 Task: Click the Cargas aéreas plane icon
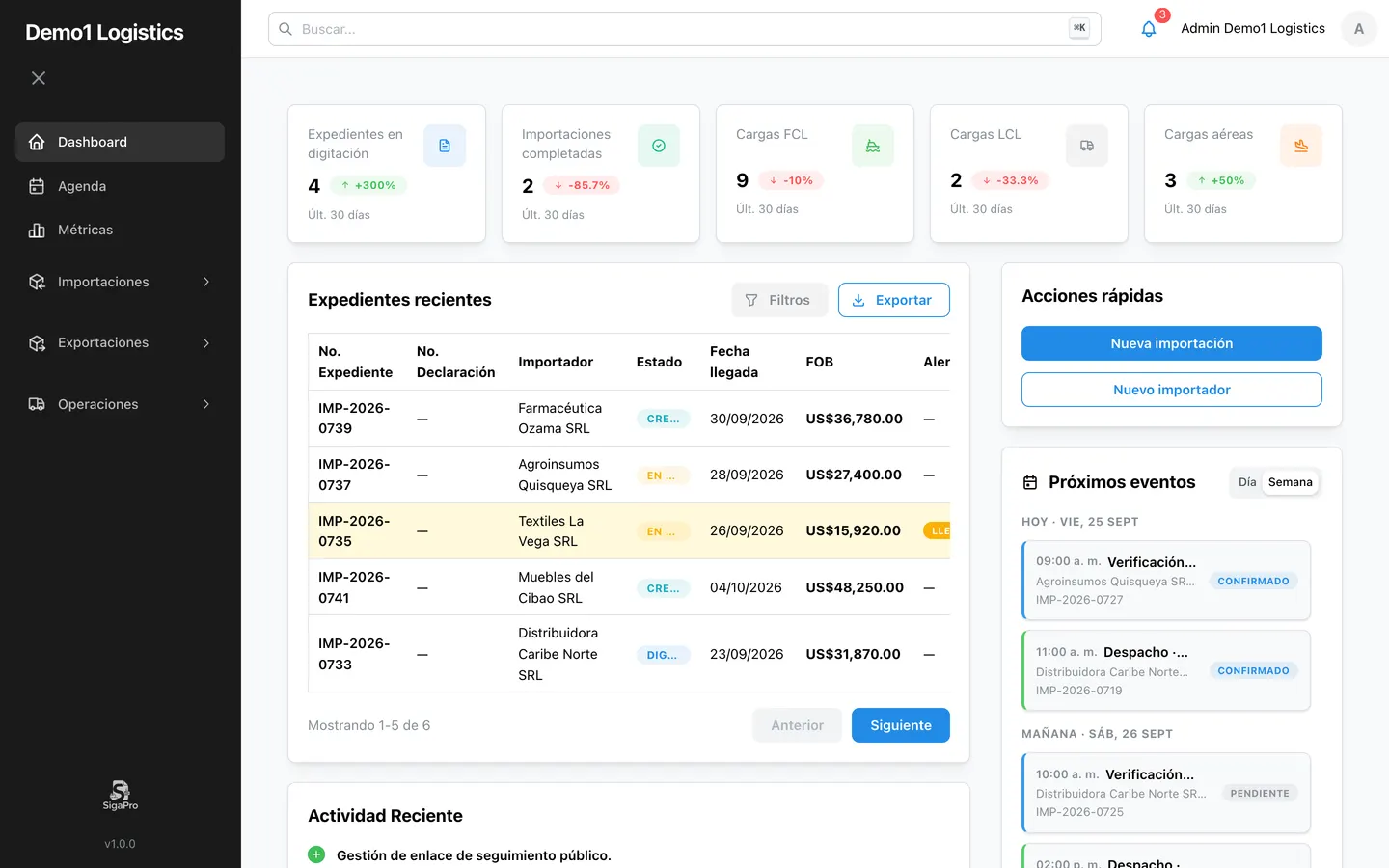[1301, 146]
